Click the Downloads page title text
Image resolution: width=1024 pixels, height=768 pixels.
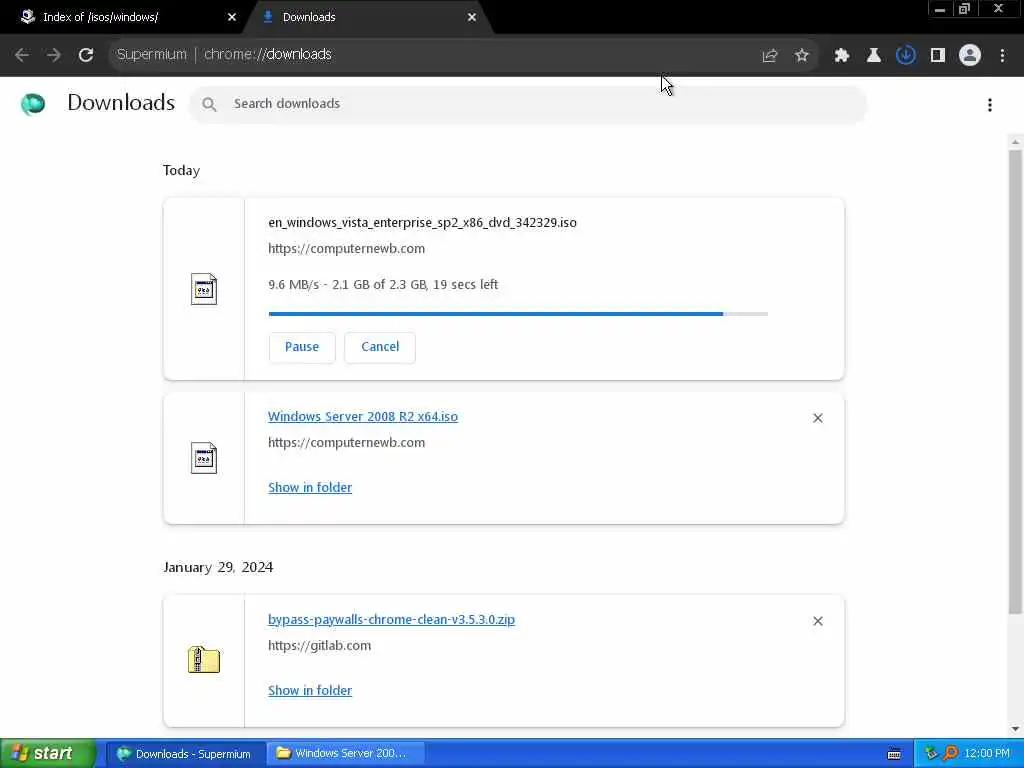[x=121, y=103]
